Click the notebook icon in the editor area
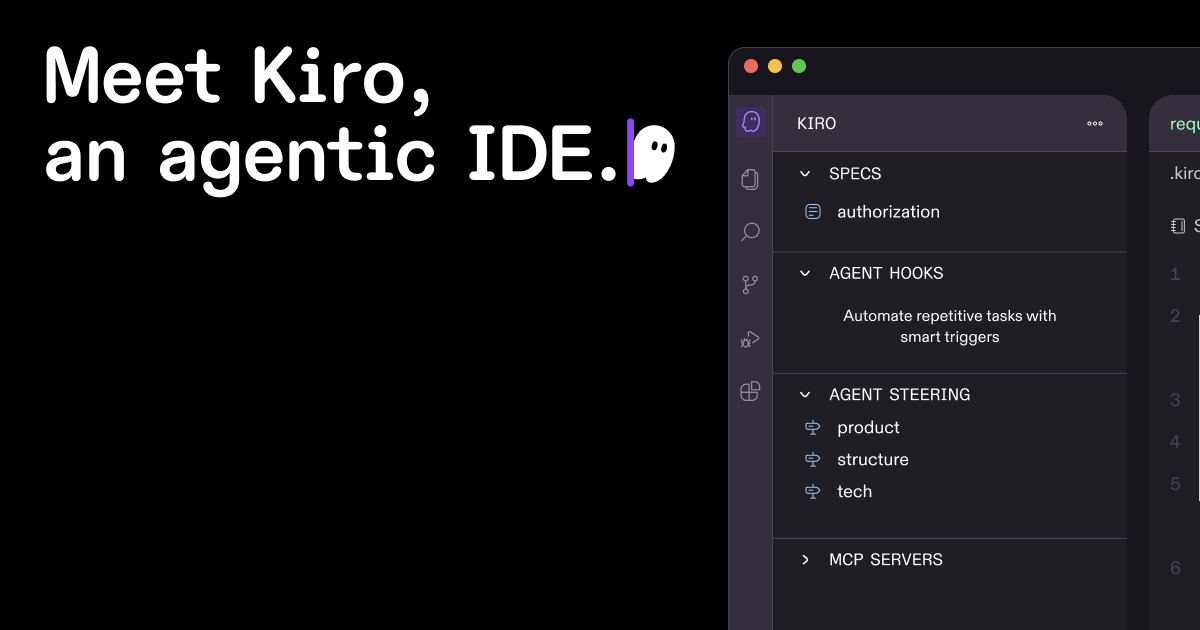1200x630 pixels. [x=1176, y=225]
